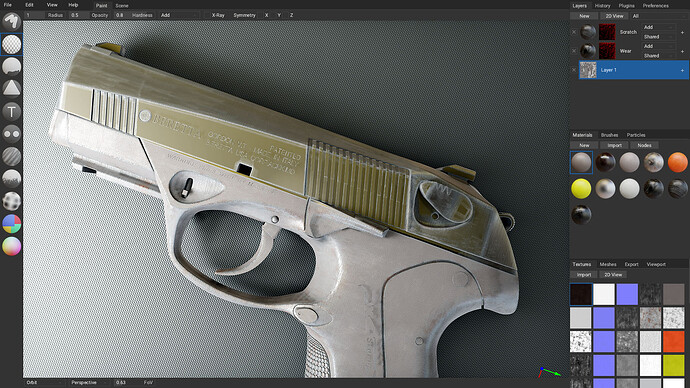Open the Perspective camera type dropdown
Image resolution: width=690 pixels, height=388 pixels.
(x=89, y=382)
